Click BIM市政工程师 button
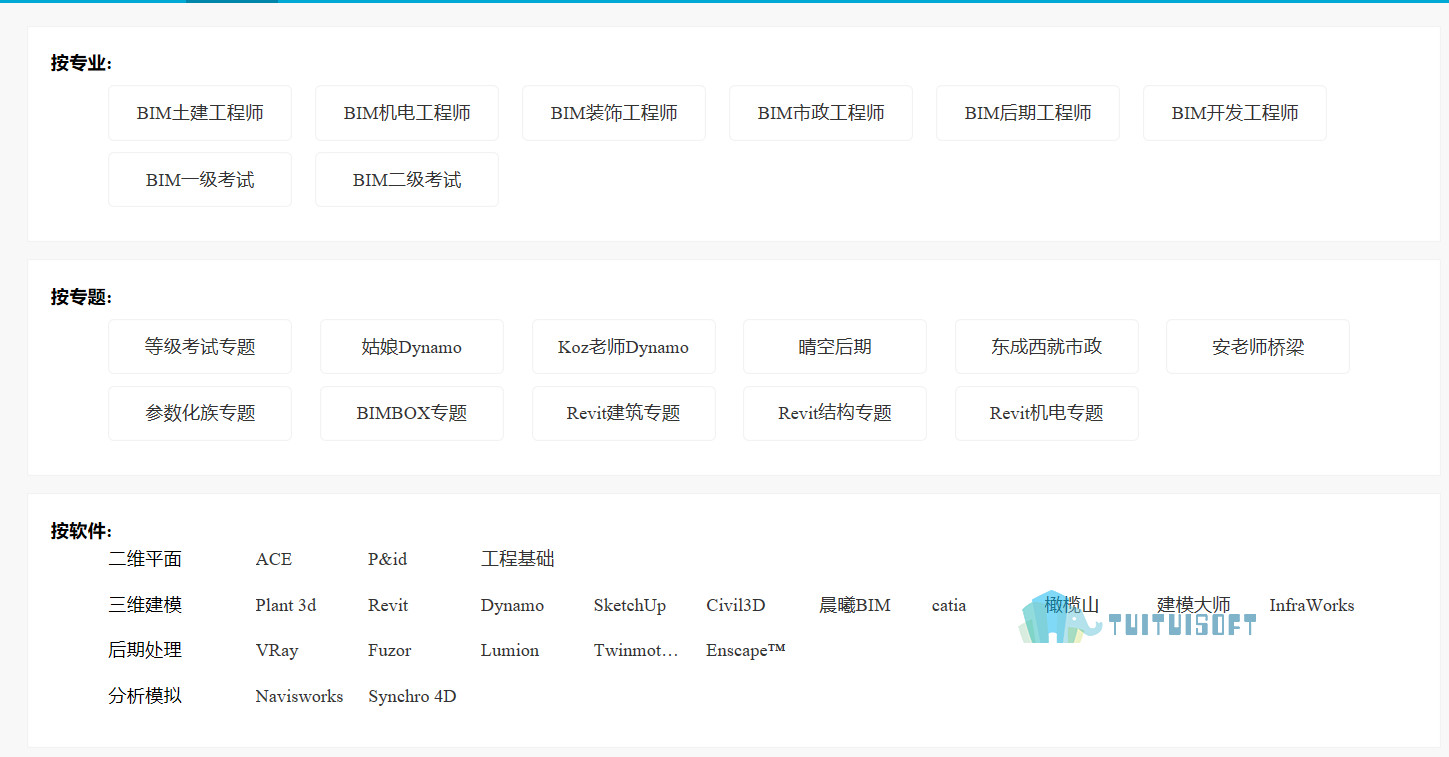 (821, 113)
